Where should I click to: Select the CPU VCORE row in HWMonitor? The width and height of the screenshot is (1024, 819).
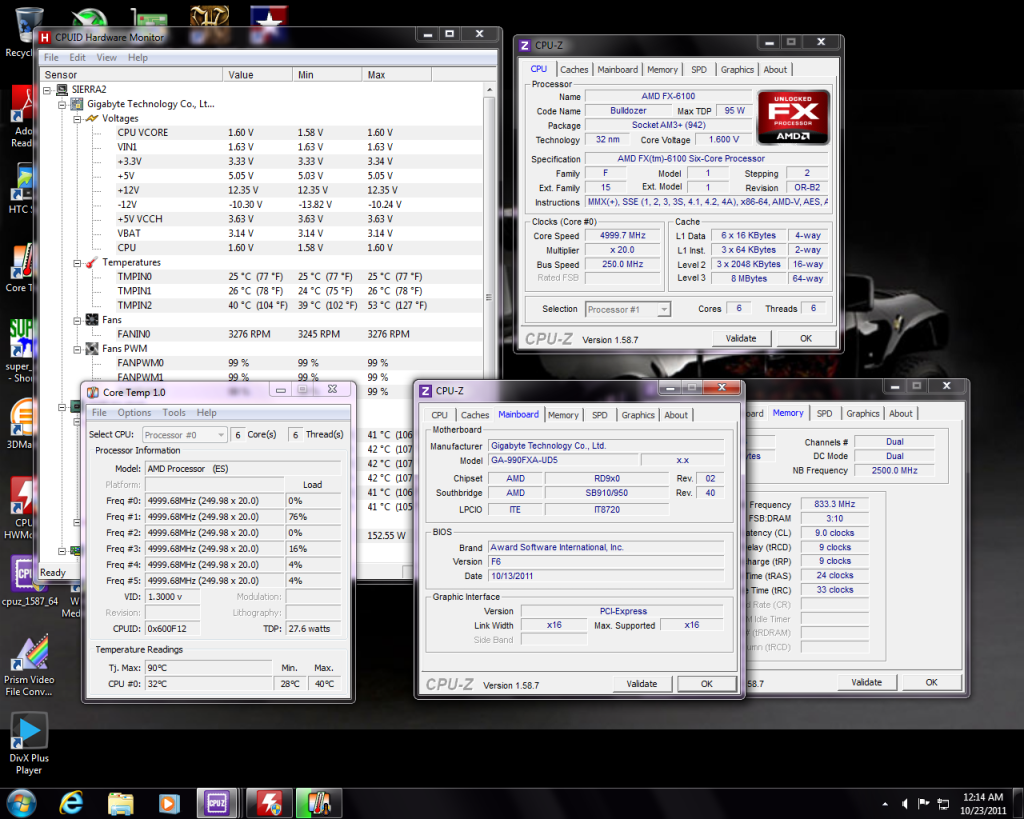[x=261, y=133]
